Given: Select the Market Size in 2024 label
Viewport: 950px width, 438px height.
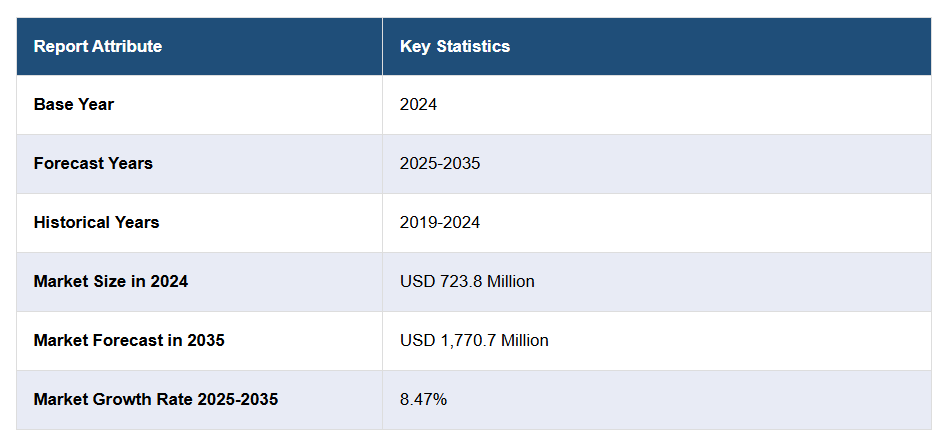Looking at the screenshot, I should 111,281.
